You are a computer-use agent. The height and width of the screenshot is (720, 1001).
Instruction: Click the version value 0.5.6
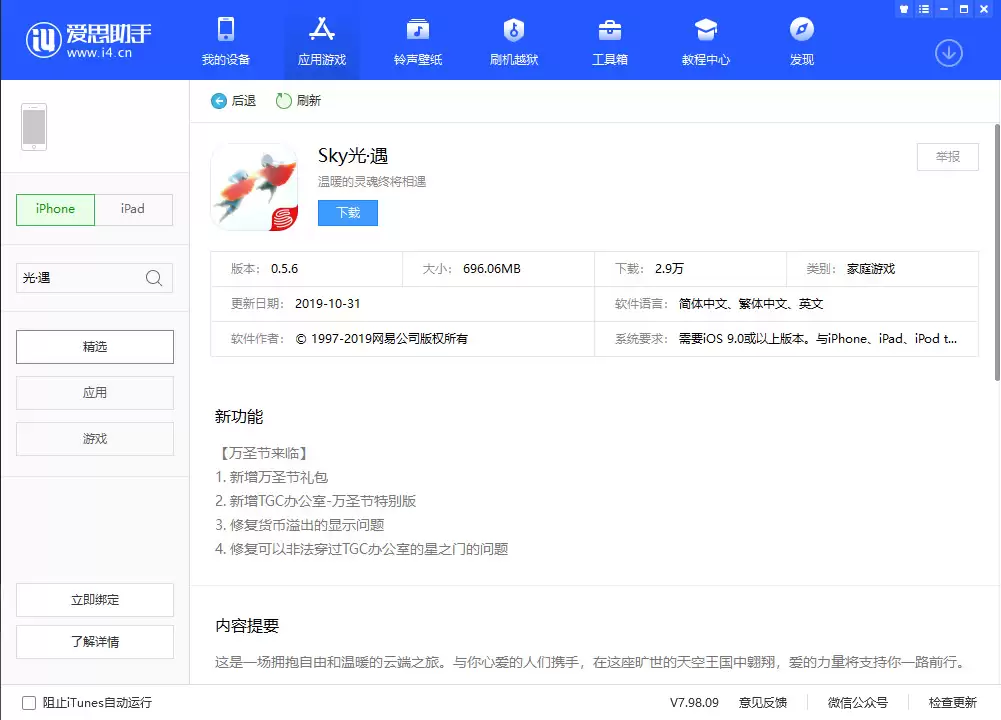pyautogui.click(x=285, y=269)
